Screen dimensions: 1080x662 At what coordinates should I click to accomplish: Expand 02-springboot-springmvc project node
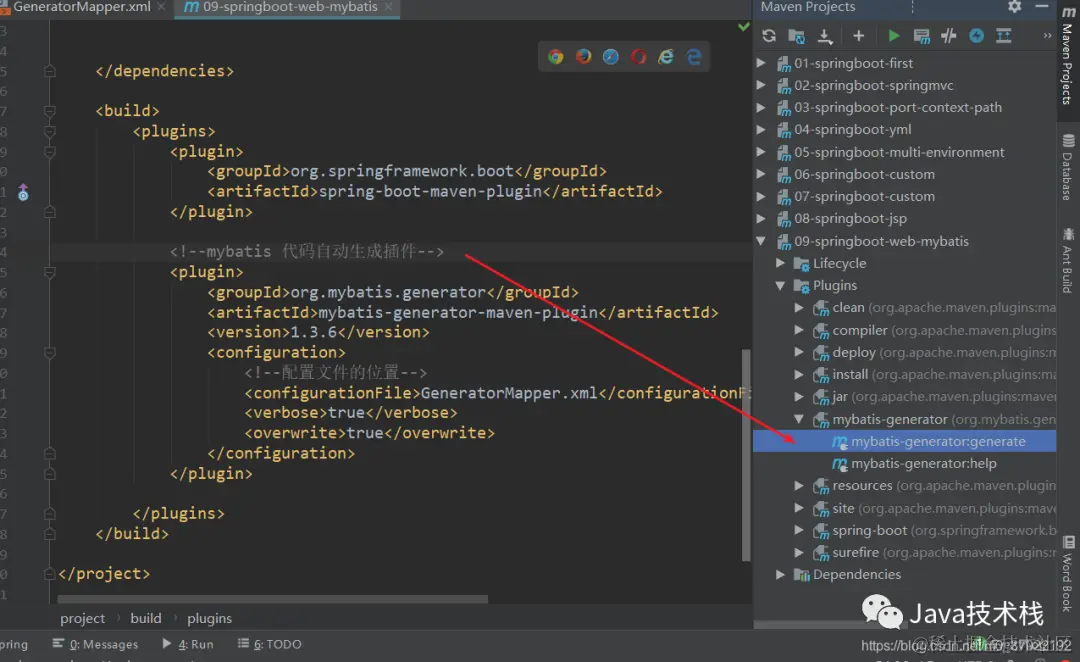pyautogui.click(x=761, y=85)
